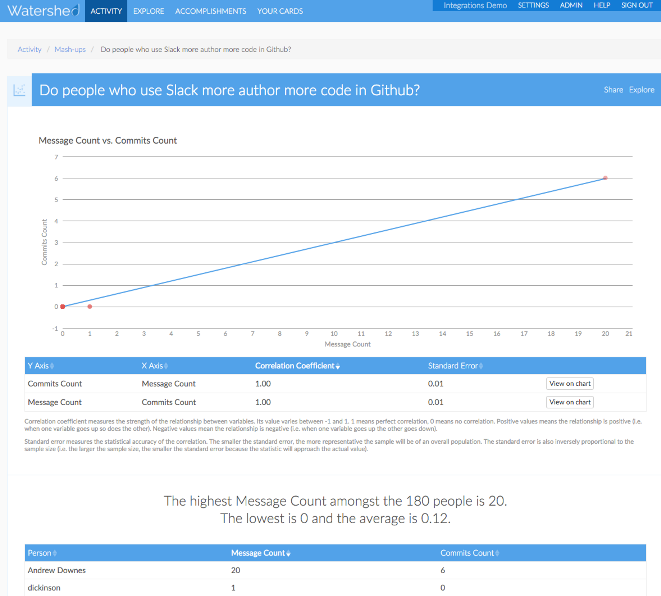
Task: Click the data point at message count 1
Action: 89,306
